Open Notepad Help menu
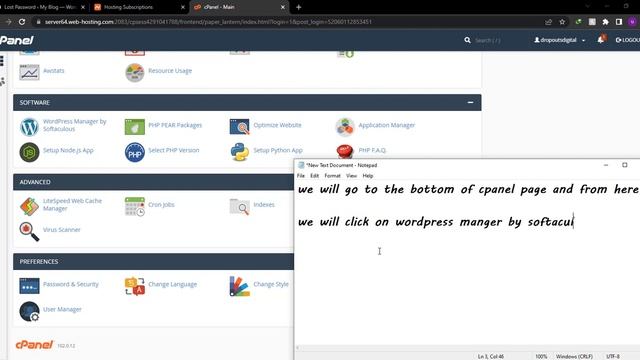The width and height of the screenshot is (640, 360). [x=368, y=176]
